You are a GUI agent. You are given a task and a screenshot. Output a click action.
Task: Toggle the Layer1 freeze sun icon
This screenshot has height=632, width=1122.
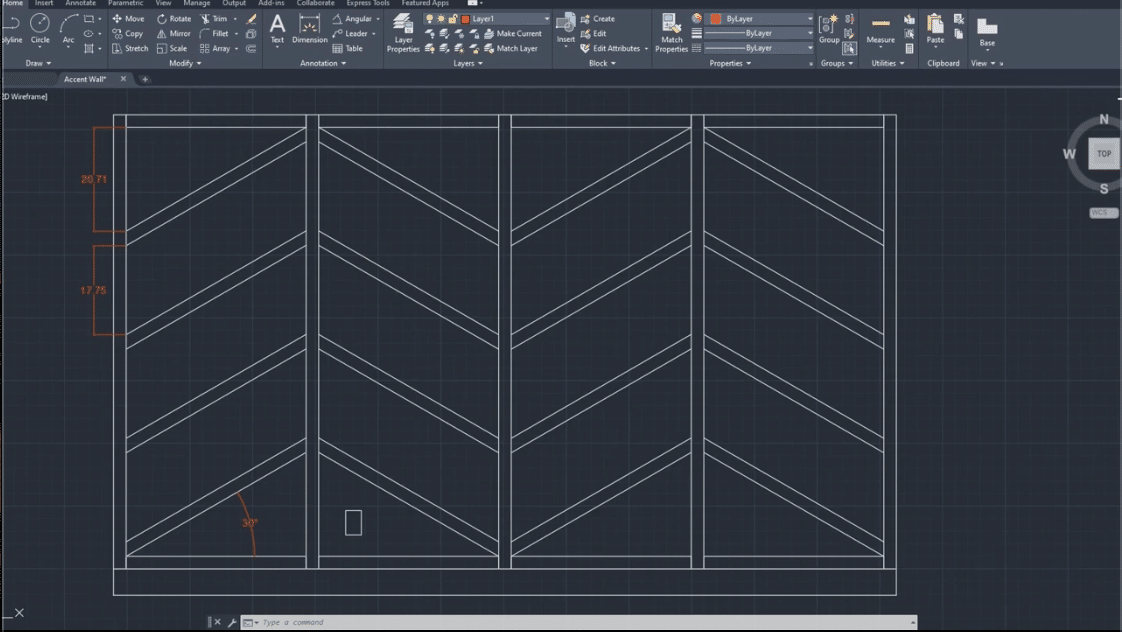[442, 19]
